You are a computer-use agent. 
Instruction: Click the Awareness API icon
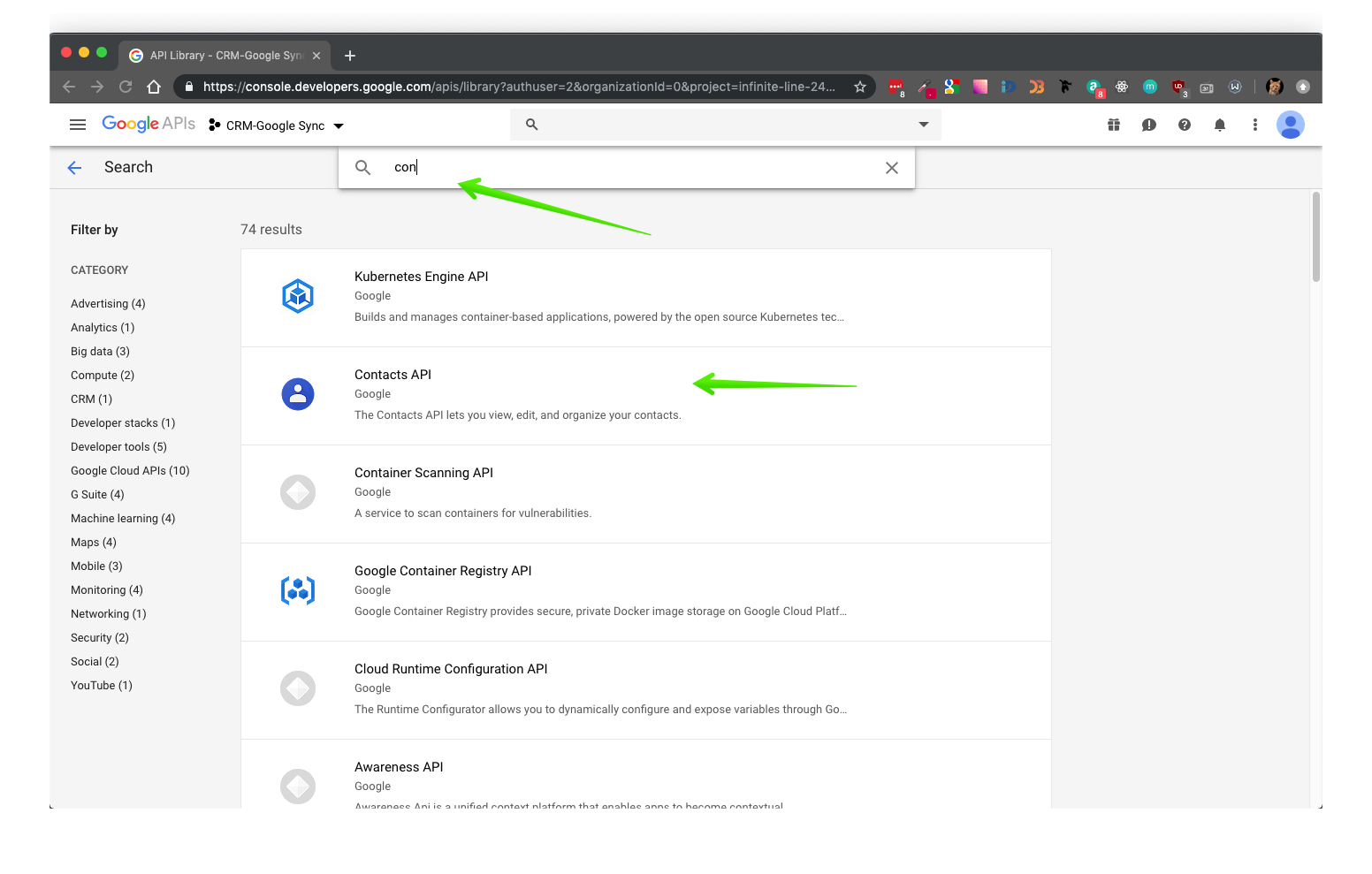coord(298,787)
